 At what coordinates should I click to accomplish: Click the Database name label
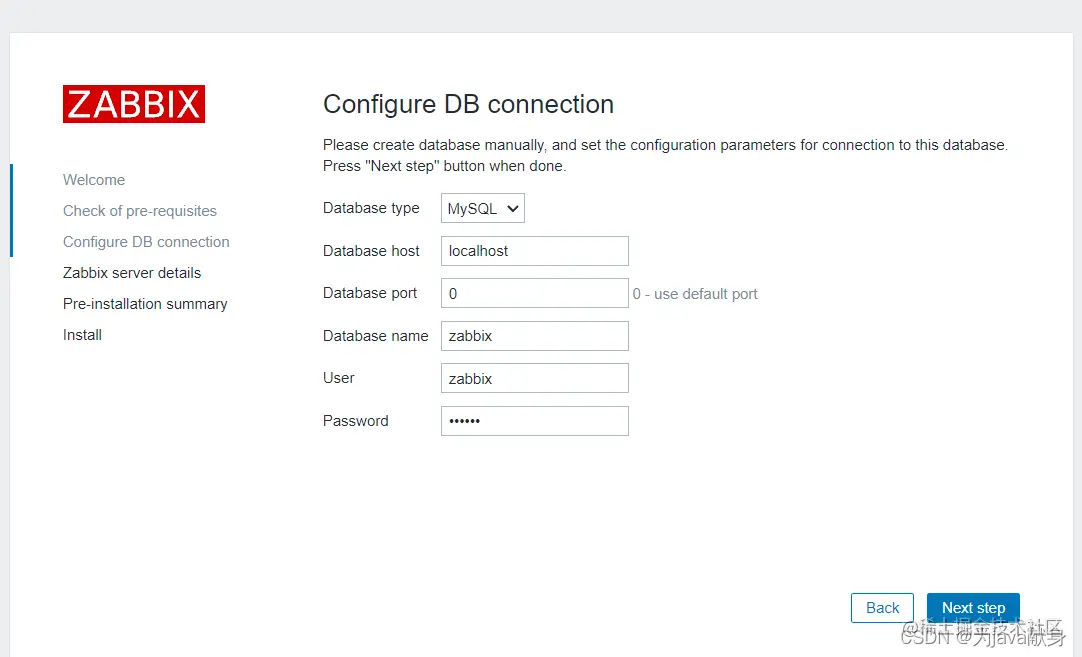coord(375,336)
